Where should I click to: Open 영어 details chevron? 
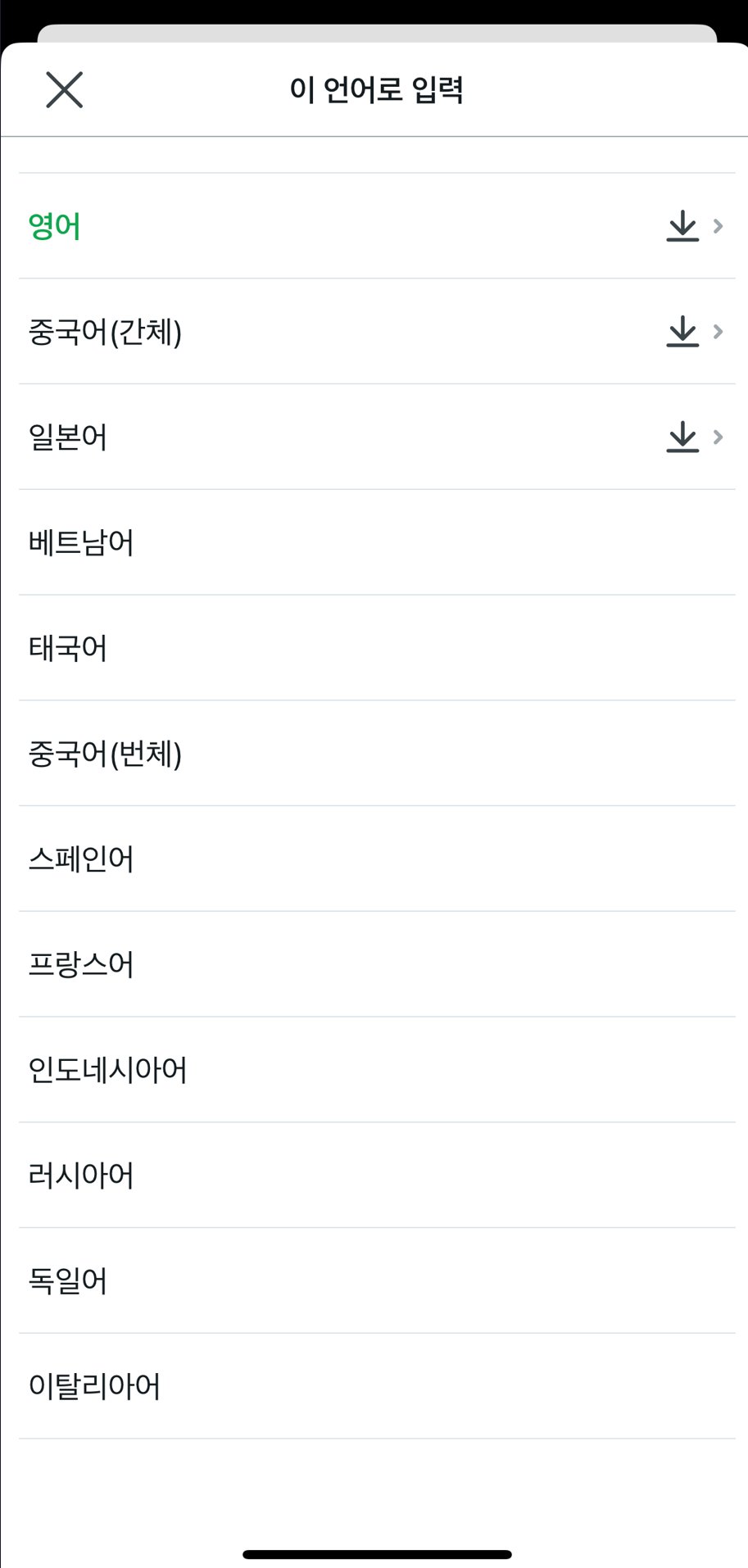(x=719, y=226)
